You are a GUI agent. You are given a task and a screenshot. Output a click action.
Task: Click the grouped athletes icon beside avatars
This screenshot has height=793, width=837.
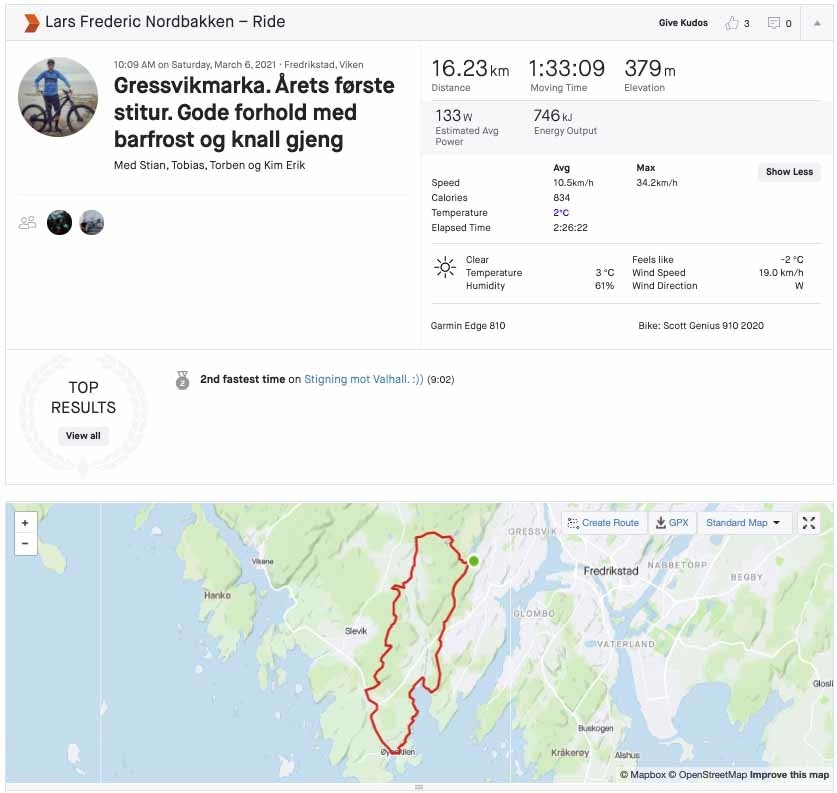pyautogui.click(x=26, y=222)
